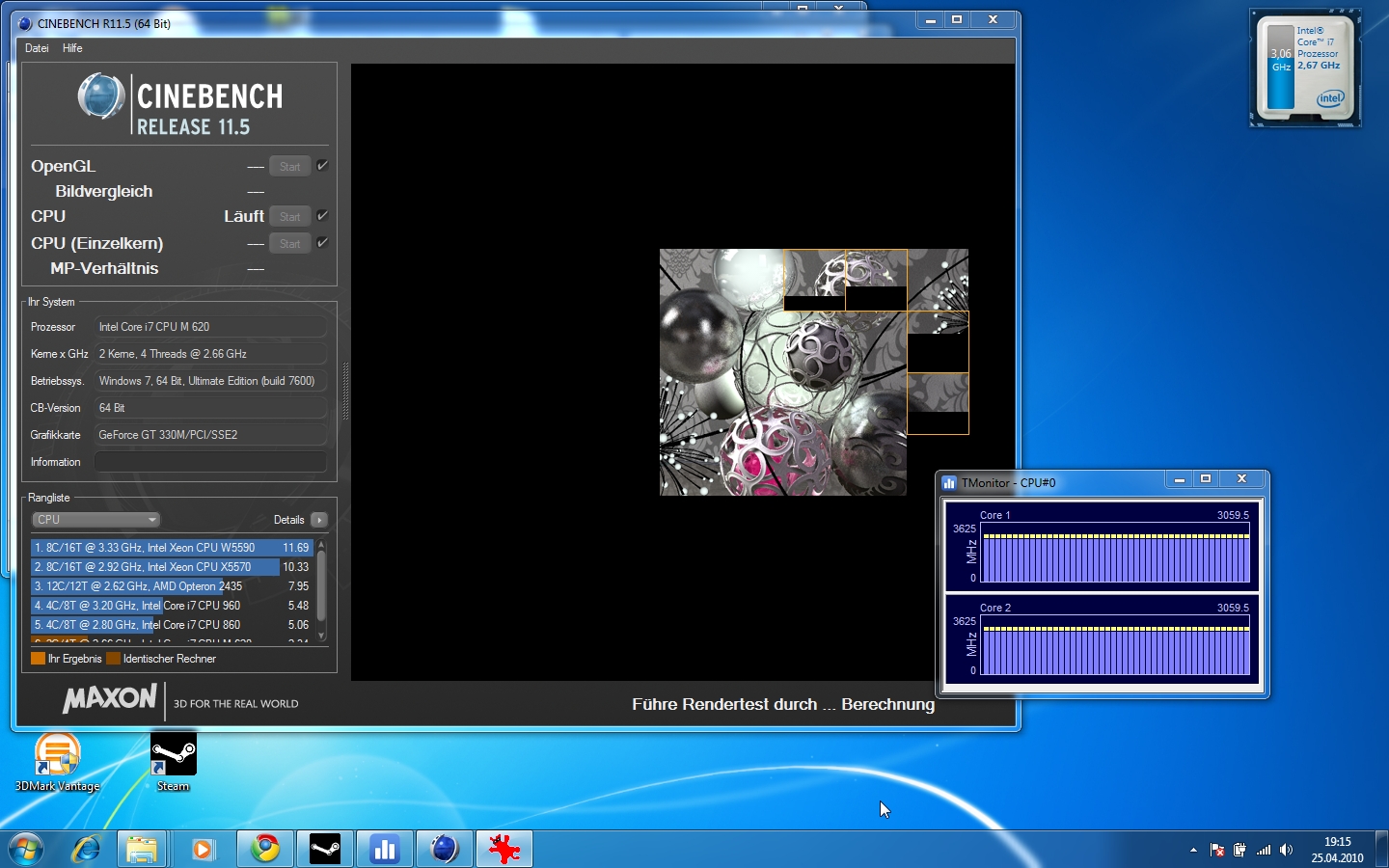Toggle the CPU test checkbox

coord(322,216)
